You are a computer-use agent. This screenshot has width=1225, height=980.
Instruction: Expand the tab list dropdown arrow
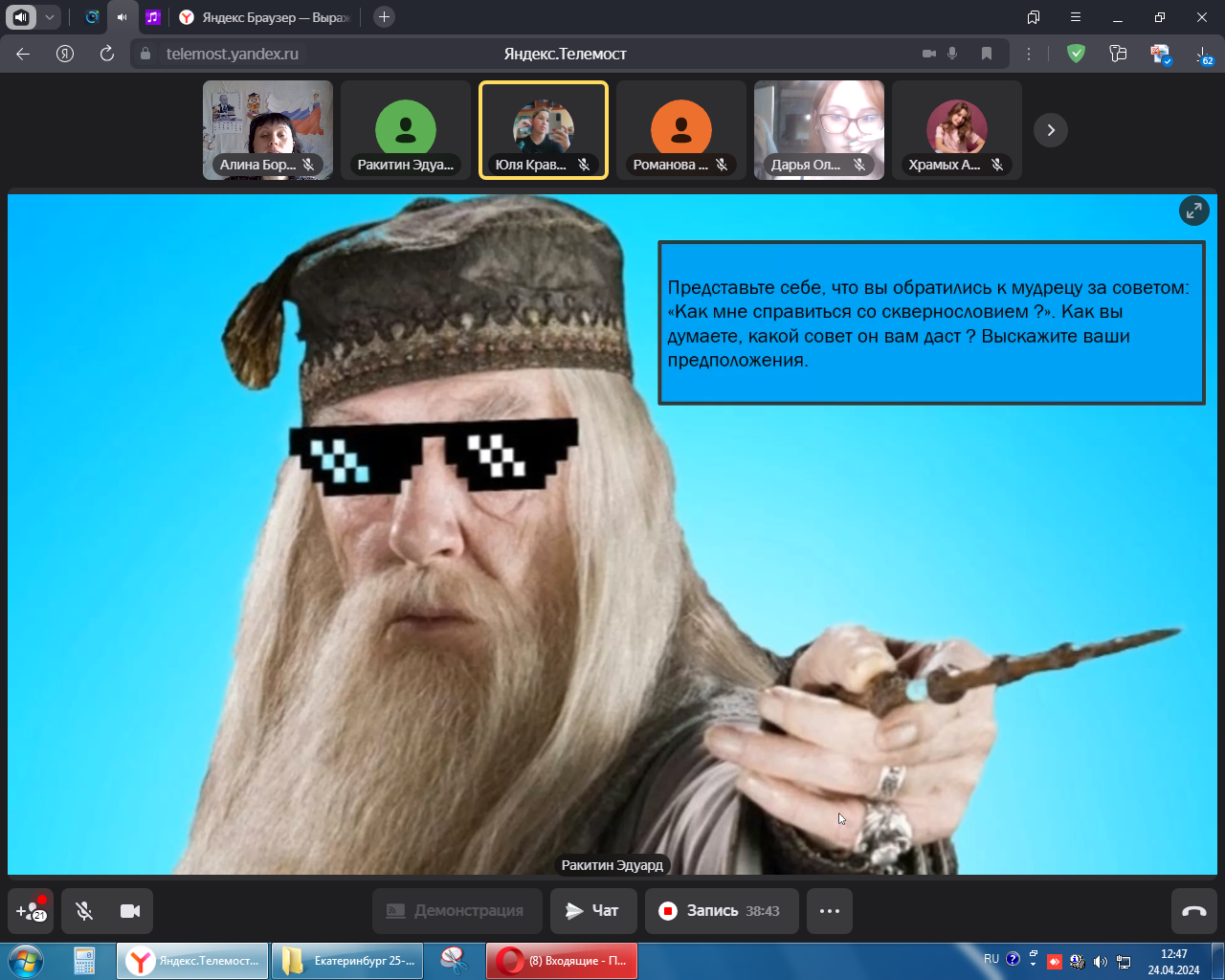[x=50, y=17]
